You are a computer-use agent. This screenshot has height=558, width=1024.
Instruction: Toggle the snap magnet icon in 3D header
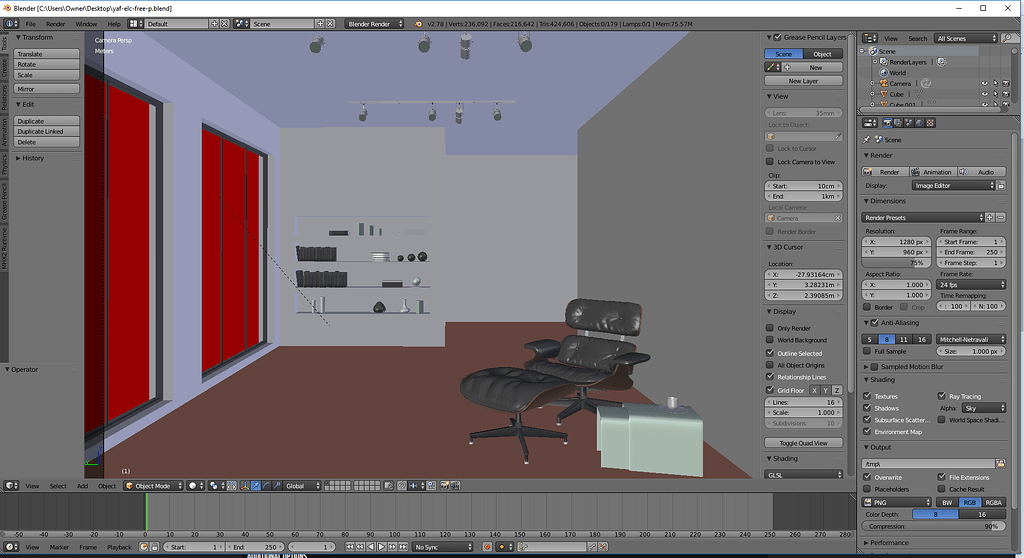click(x=401, y=485)
